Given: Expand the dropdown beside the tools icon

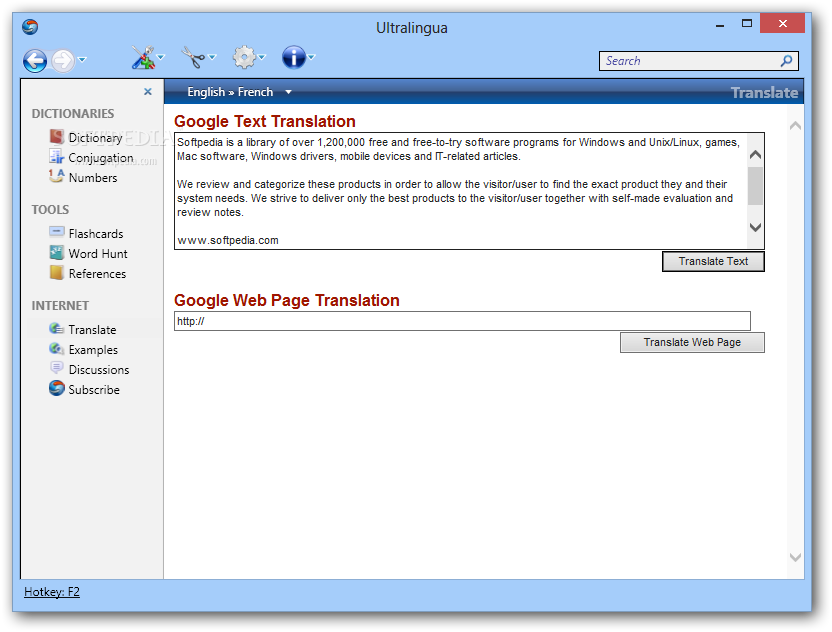Looking at the screenshot, I should coord(161,57).
